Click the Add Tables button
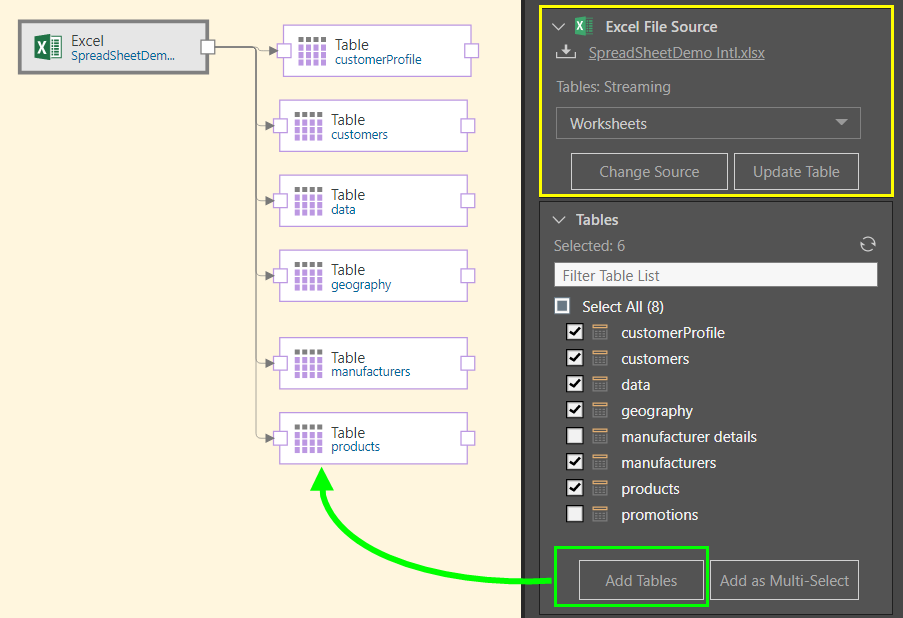The height and width of the screenshot is (618, 903). 641,580
